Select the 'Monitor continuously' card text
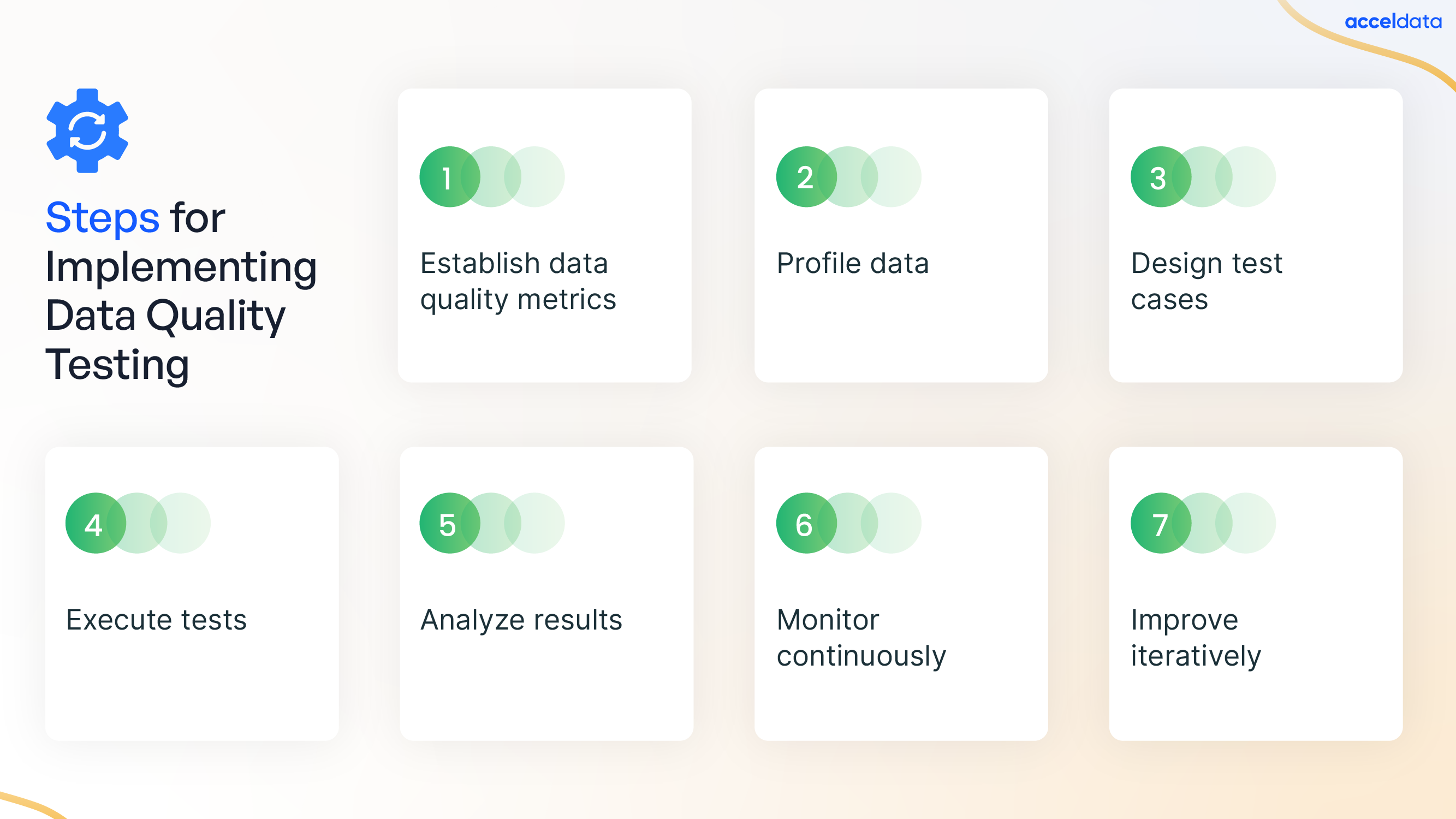The width and height of the screenshot is (1456, 819). pos(861,638)
